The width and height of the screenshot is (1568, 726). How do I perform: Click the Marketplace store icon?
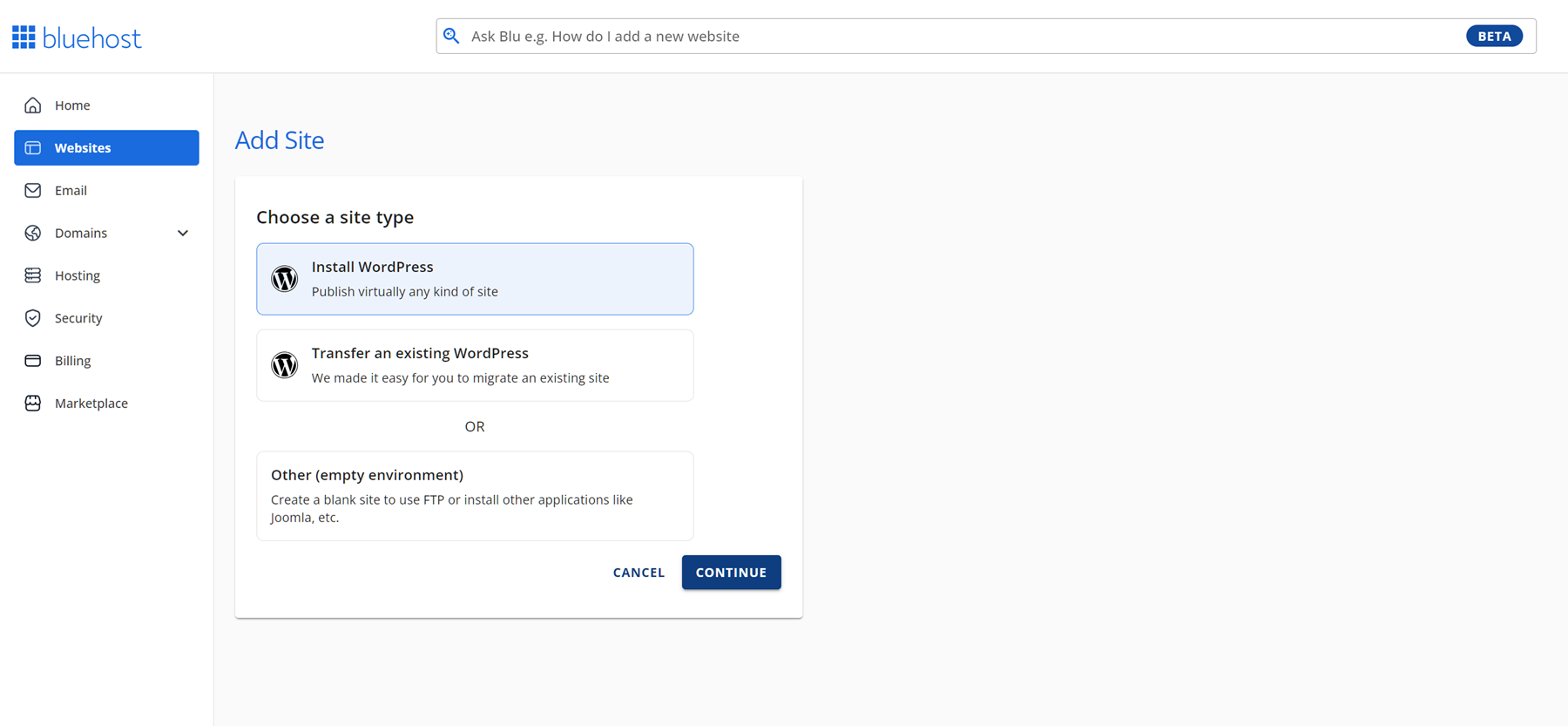(33, 404)
